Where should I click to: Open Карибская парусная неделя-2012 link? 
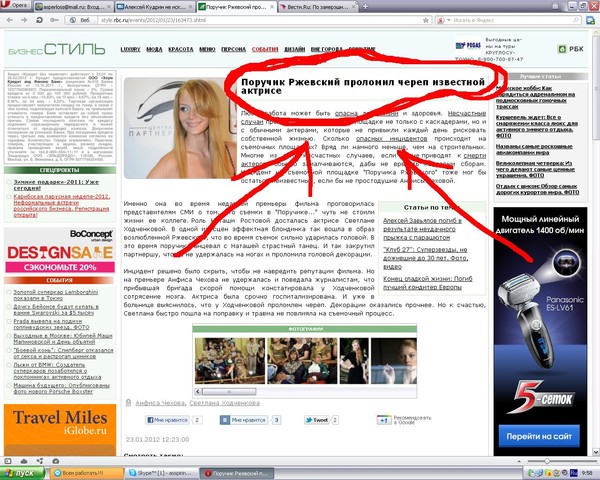pyautogui.click(x=62, y=206)
